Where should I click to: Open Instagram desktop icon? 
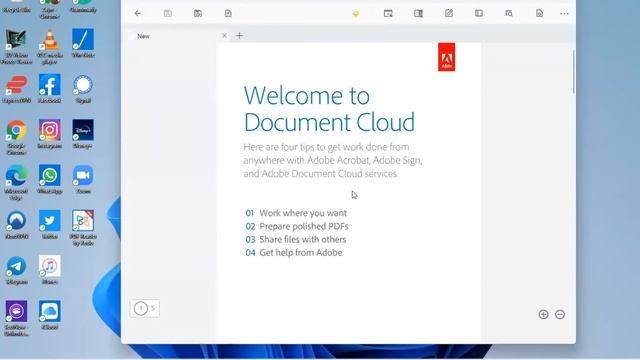[49, 133]
